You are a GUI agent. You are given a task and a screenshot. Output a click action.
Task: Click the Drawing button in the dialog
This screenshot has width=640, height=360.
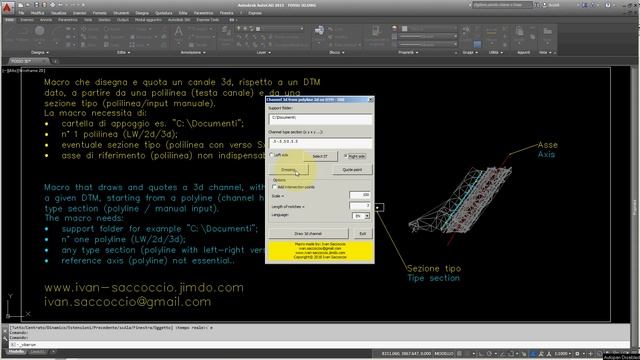pyautogui.click(x=288, y=169)
